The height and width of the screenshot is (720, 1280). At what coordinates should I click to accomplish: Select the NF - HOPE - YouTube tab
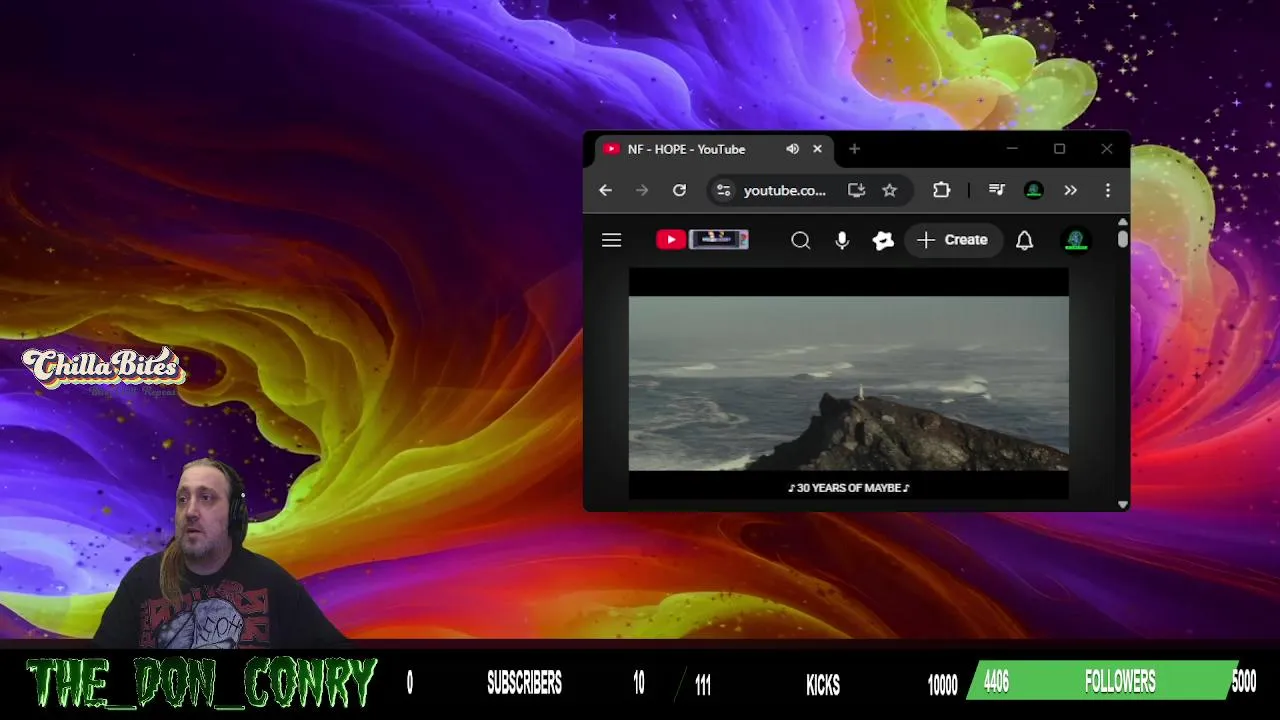[713, 149]
